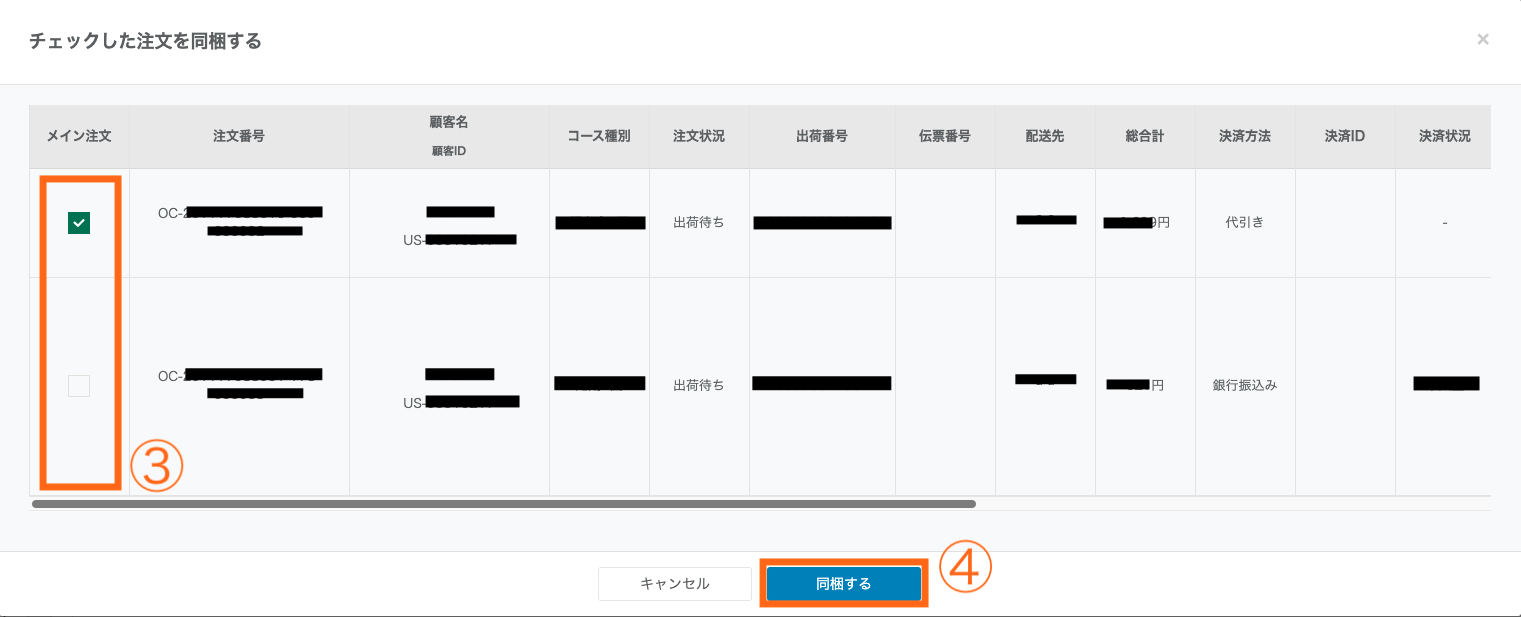This screenshot has width=1521, height=617.
Task: Click the 注文番号 column header
Action: click(239, 136)
